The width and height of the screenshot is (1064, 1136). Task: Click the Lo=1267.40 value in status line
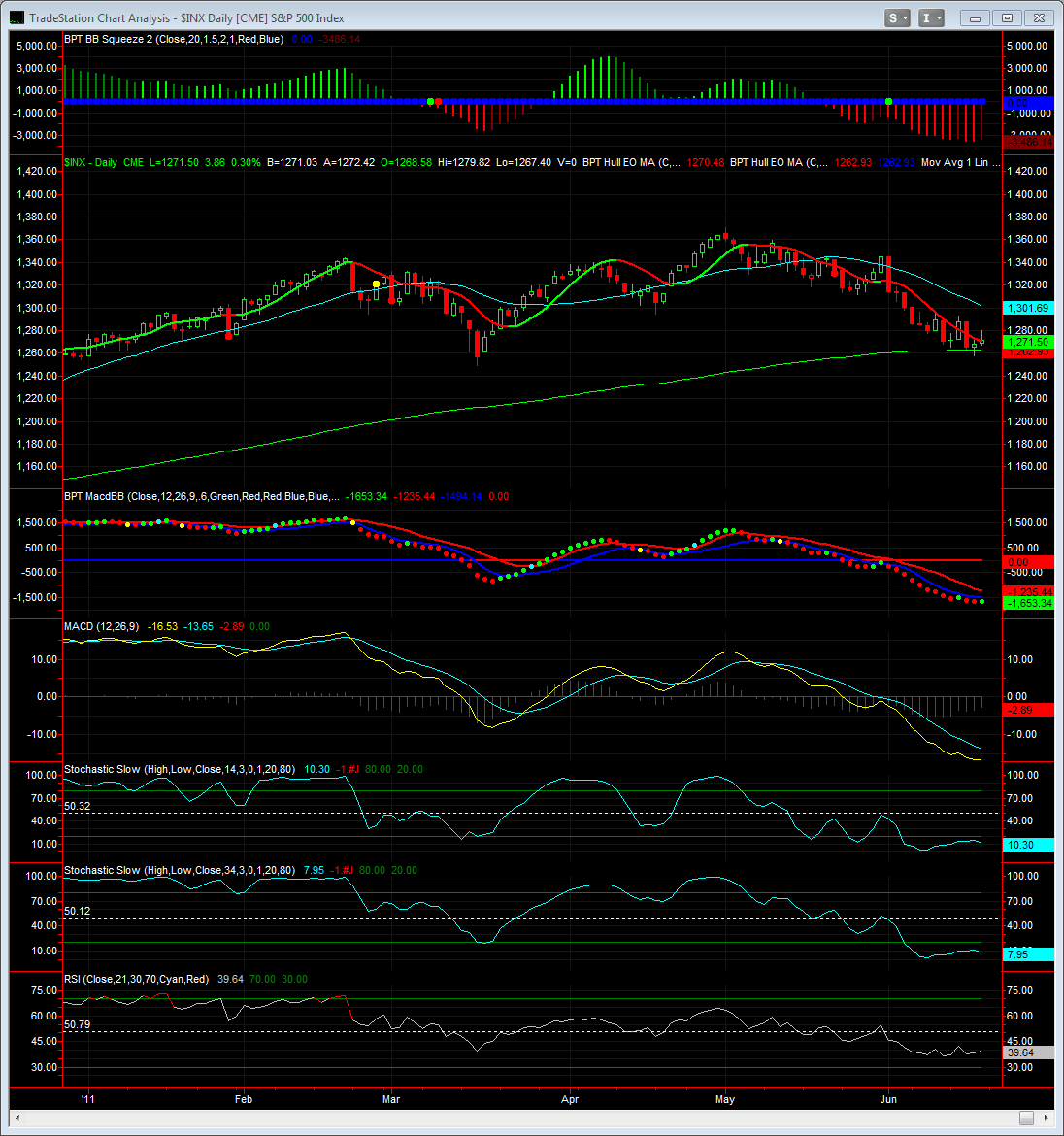523,162
